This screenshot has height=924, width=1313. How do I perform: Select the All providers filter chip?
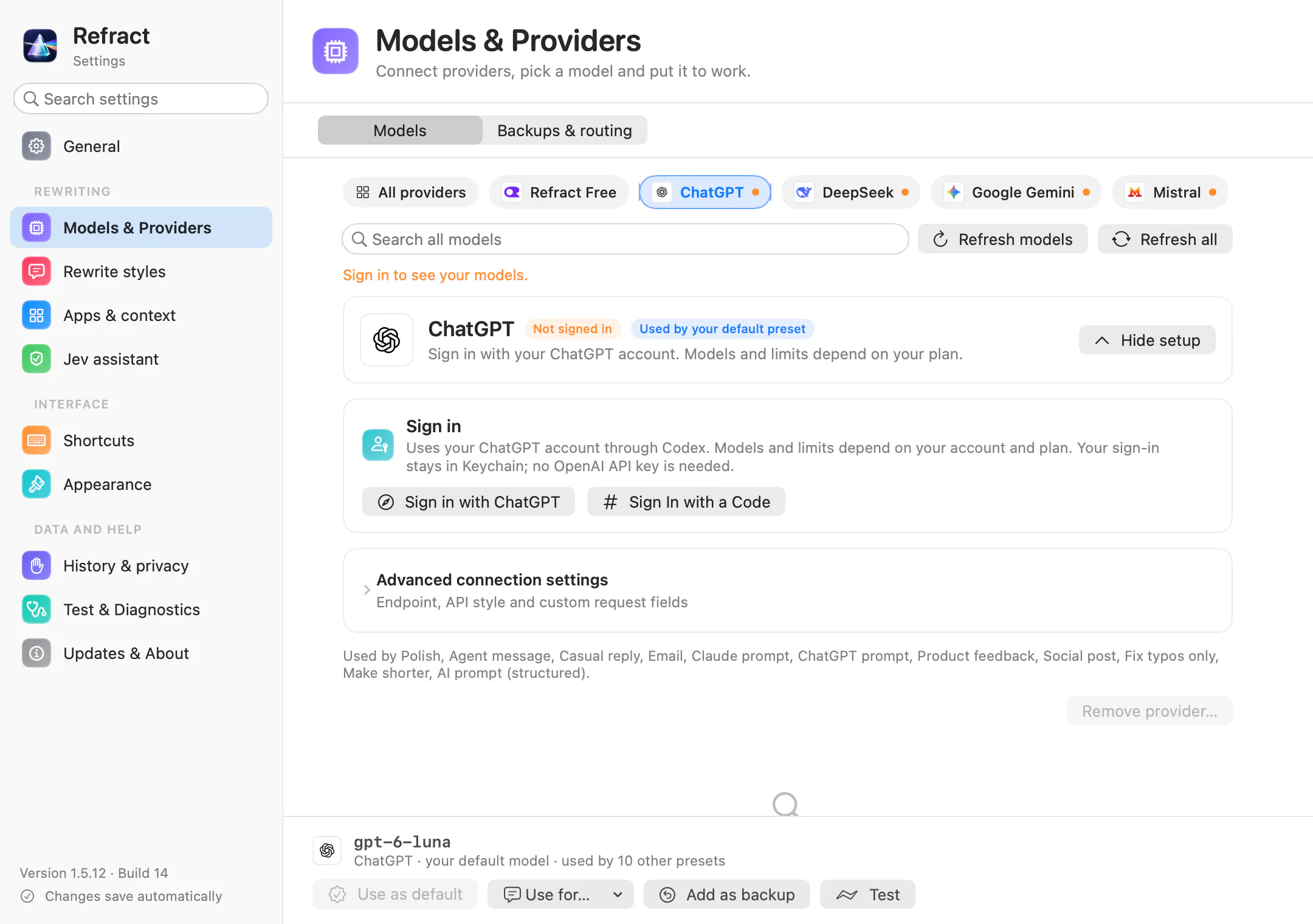[x=411, y=193]
